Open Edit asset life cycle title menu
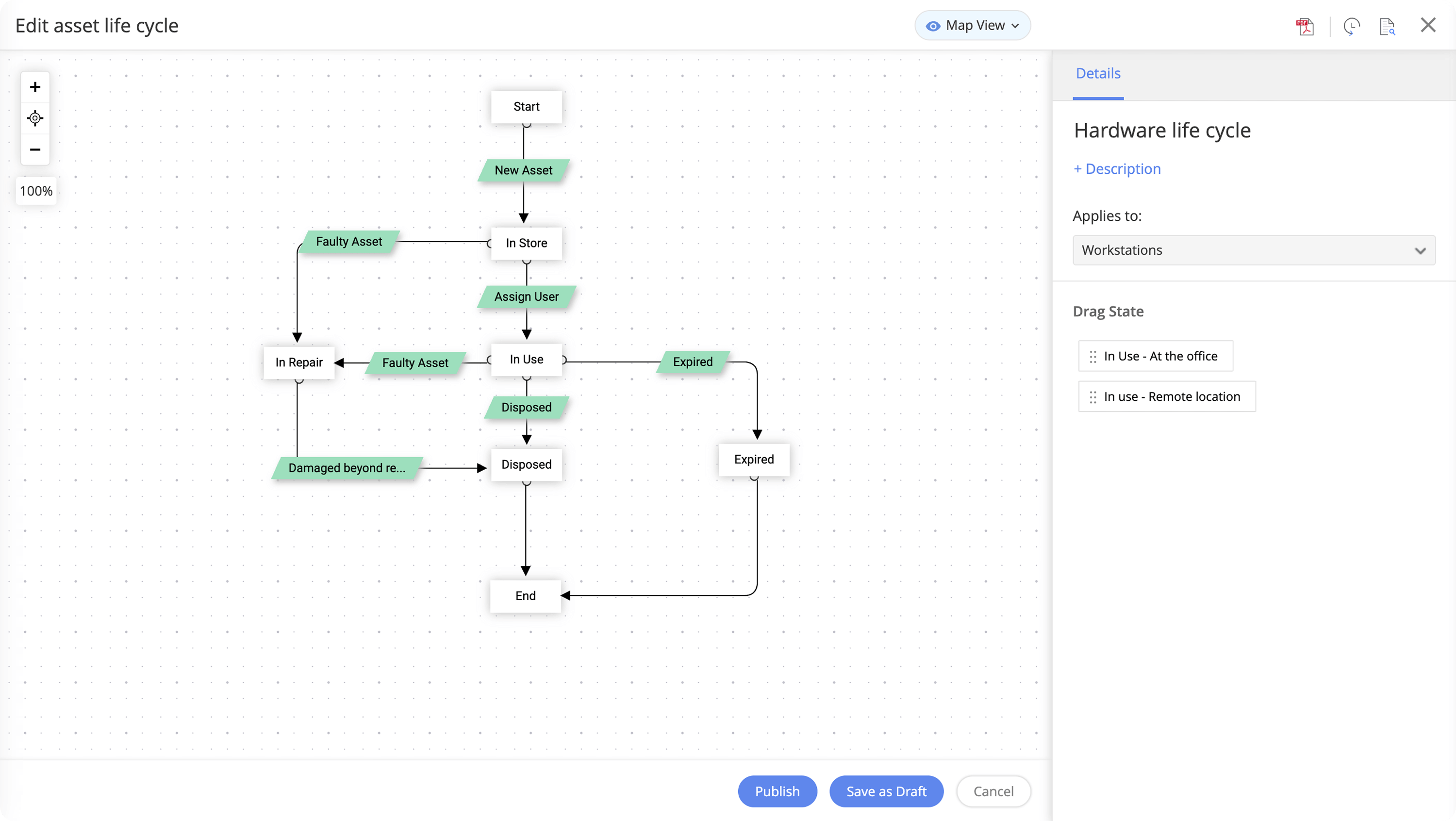Screen dimensions: 1456x821 96,25
